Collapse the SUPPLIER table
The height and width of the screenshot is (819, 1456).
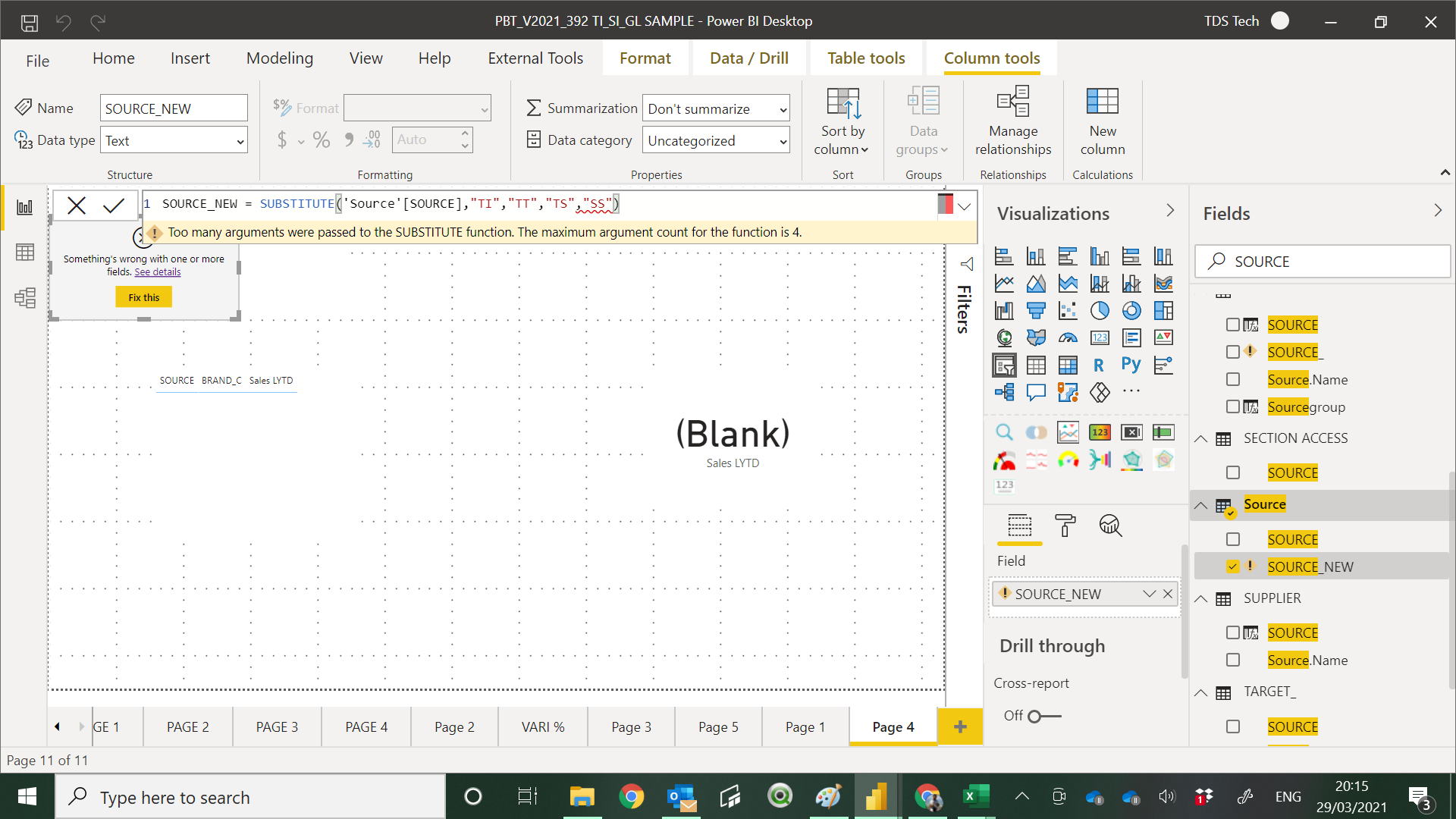tap(1201, 598)
